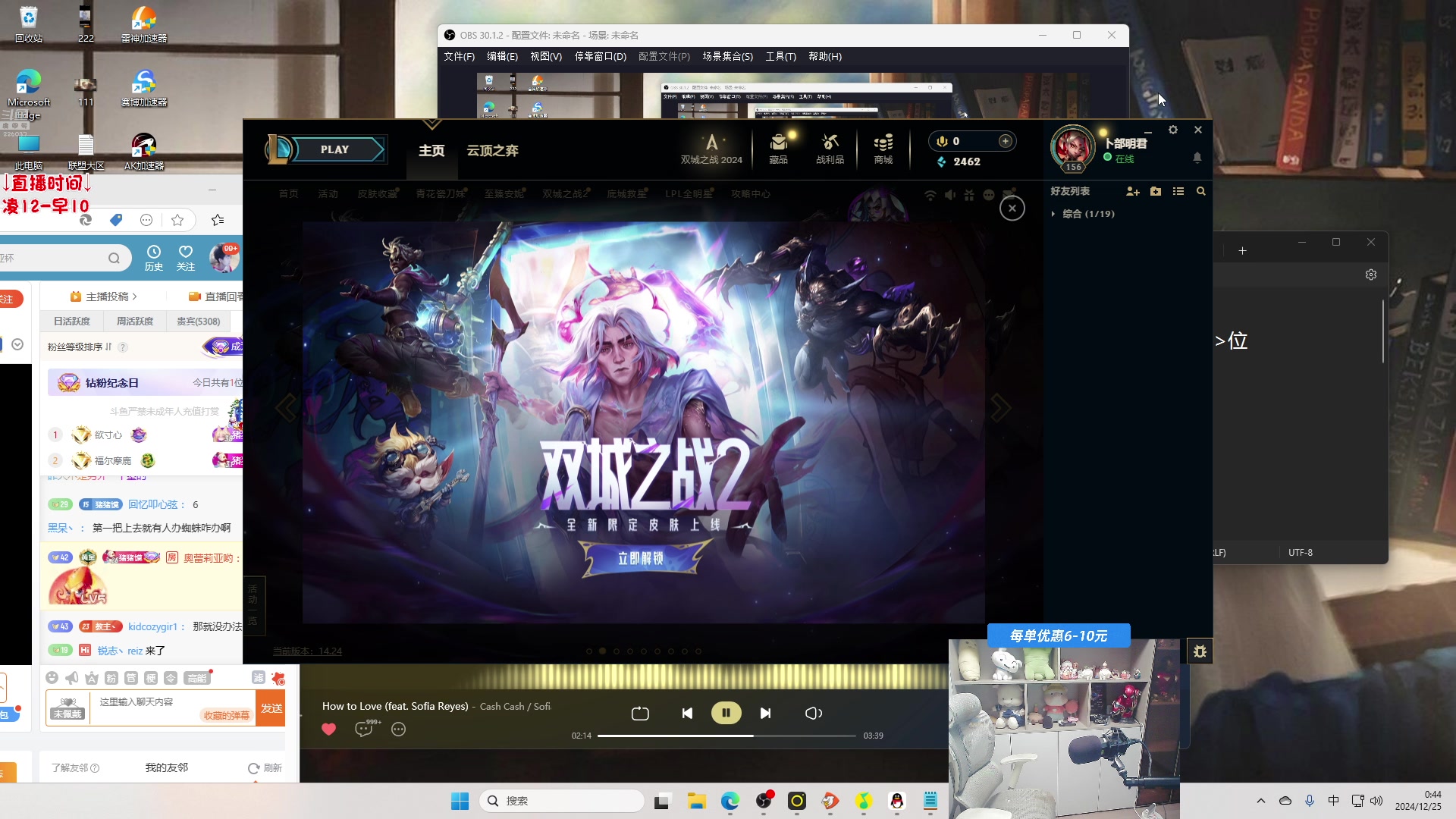Open 停靠窗口(D) menu in OBS

pos(600,56)
